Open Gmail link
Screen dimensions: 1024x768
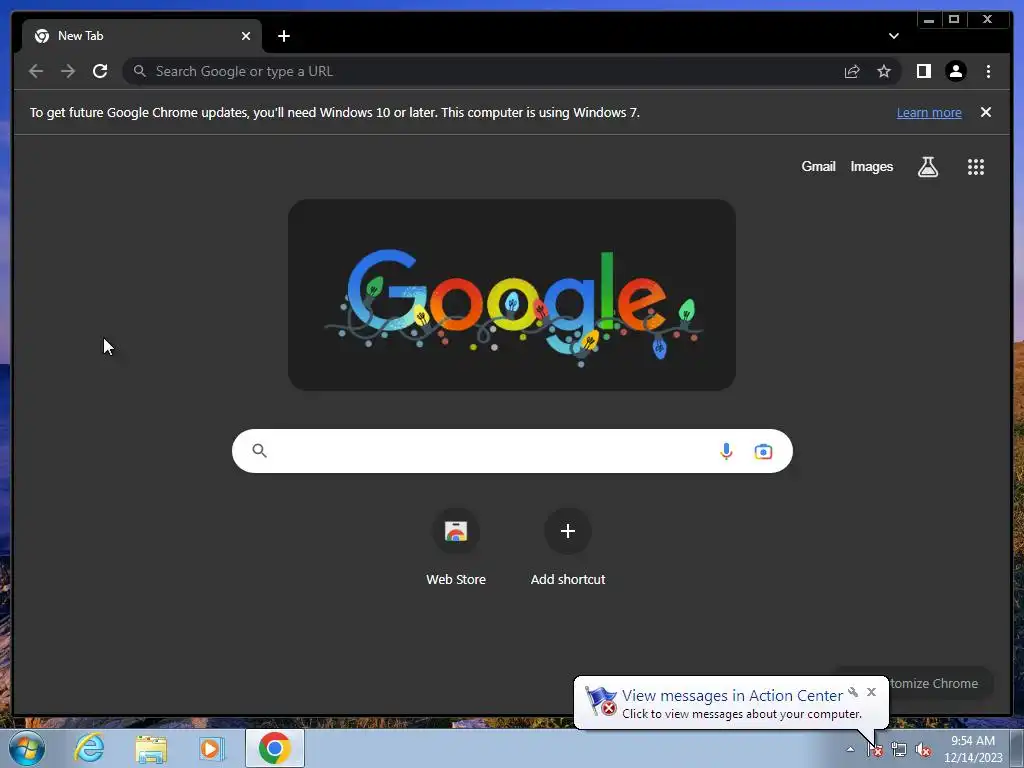(x=818, y=167)
